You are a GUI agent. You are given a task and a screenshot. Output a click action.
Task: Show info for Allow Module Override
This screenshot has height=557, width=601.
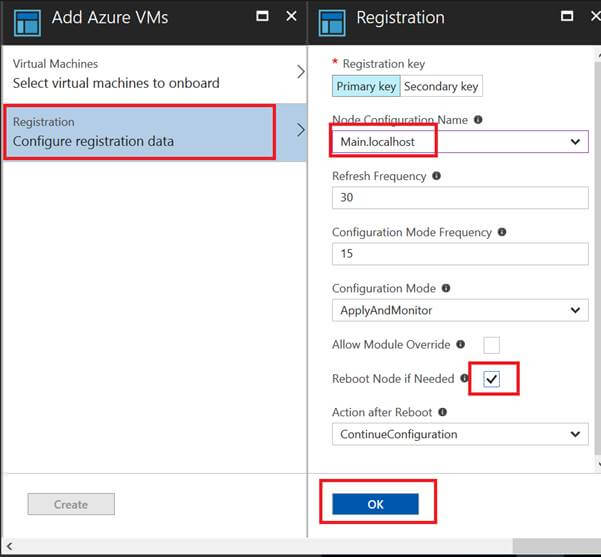pyautogui.click(x=460, y=344)
